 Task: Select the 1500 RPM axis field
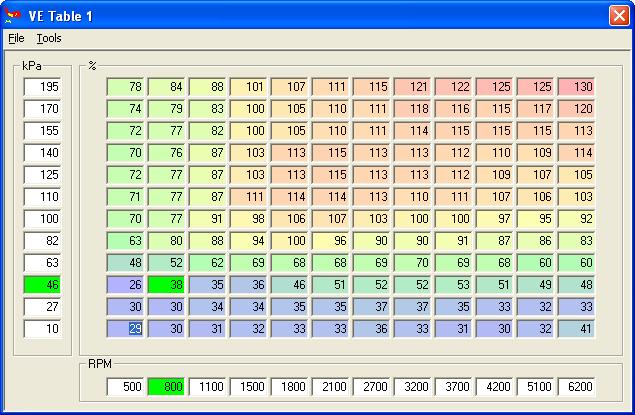pos(249,385)
